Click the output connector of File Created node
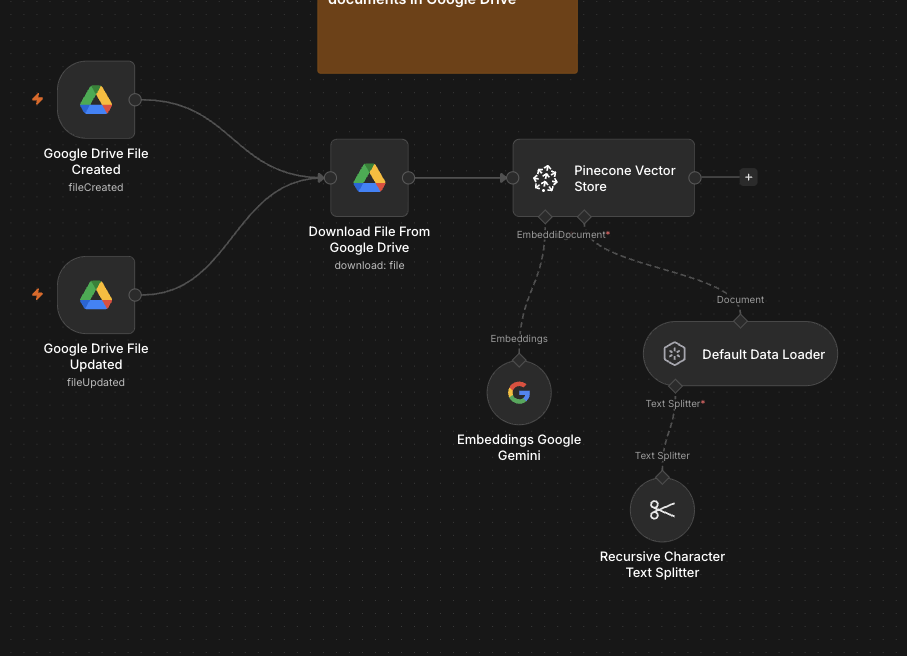The height and width of the screenshot is (656, 907). [135, 99]
